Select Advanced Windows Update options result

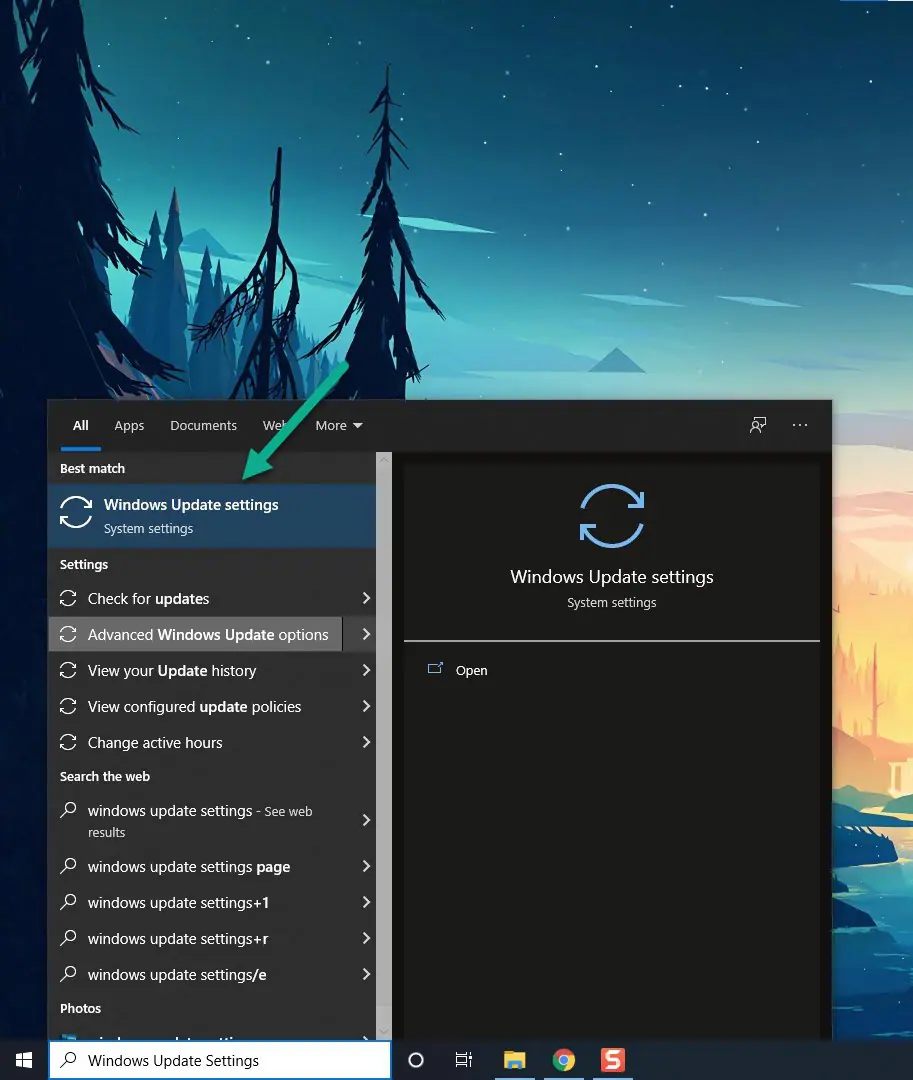pos(196,634)
